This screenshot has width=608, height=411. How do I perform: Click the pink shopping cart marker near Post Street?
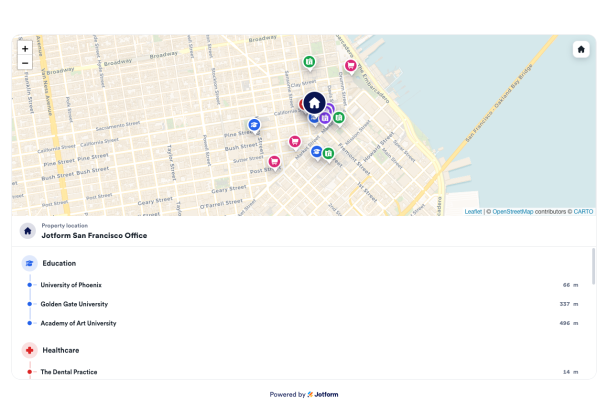pyautogui.click(x=274, y=162)
